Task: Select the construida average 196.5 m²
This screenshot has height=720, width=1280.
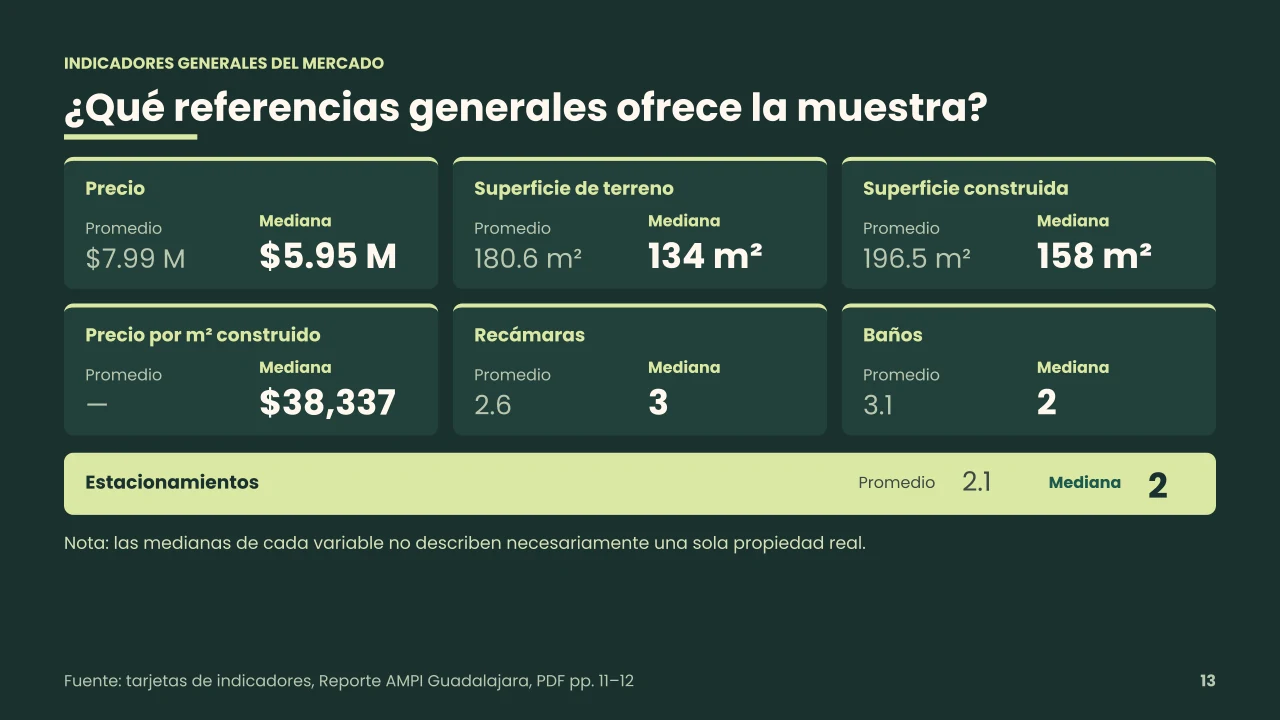Action: pyautogui.click(x=917, y=259)
